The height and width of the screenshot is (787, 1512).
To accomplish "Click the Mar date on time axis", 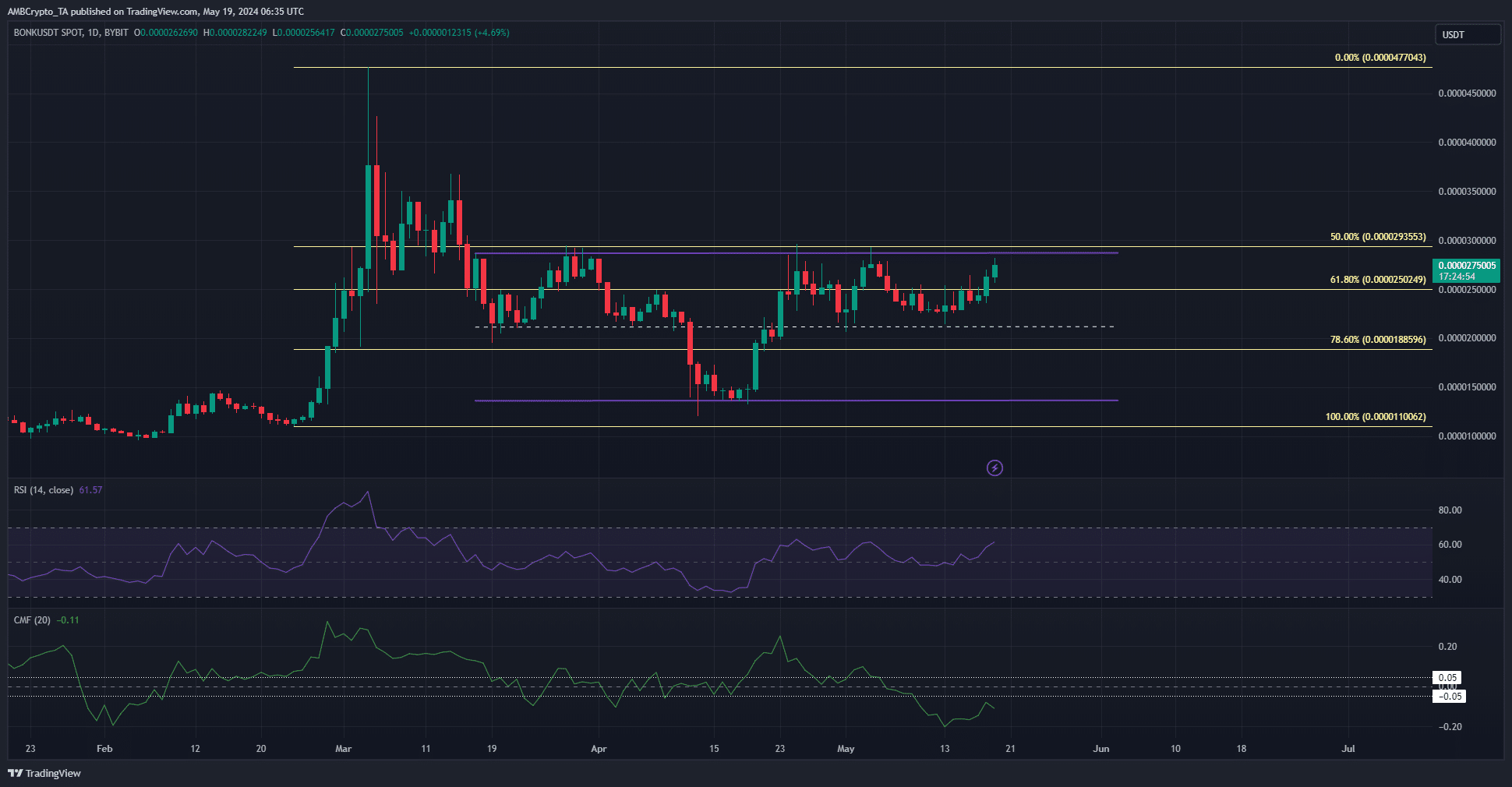I will 343,749.
